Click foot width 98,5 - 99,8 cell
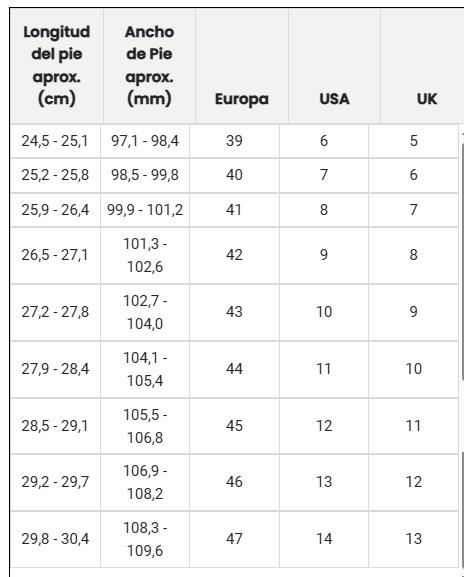The width and height of the screenshot is (464, 577). click(x=145, y=175)
